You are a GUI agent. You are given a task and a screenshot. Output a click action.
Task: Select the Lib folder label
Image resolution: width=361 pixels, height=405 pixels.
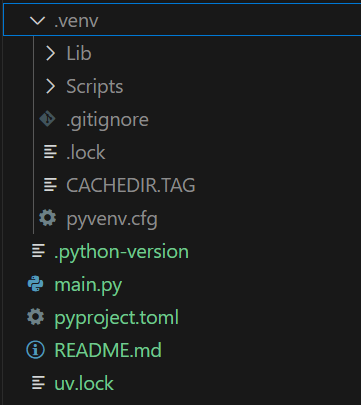click(79, 53)
